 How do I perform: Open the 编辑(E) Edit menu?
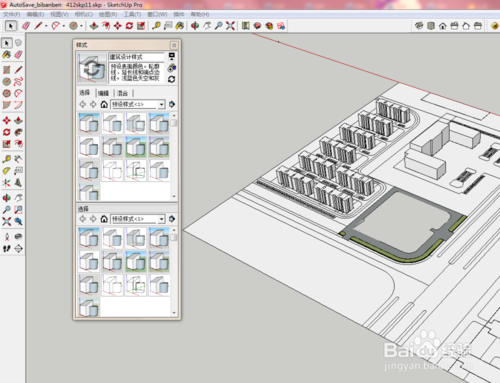pos(35,14)
